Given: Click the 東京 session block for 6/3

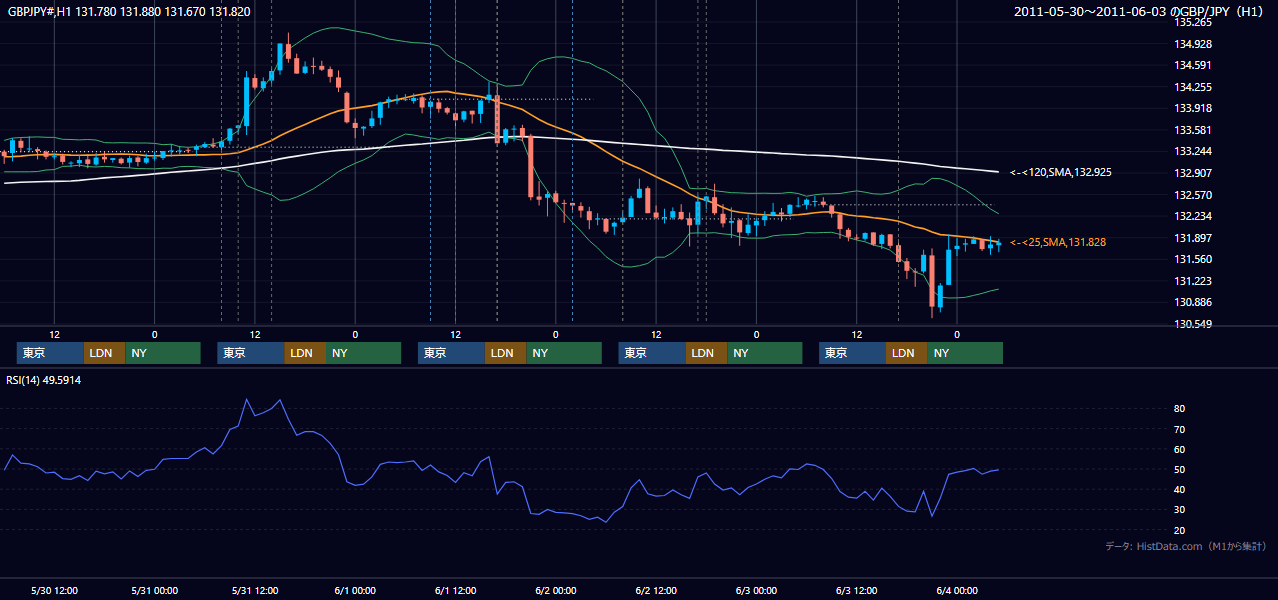Looking at the screenshot, I should 852,353.
